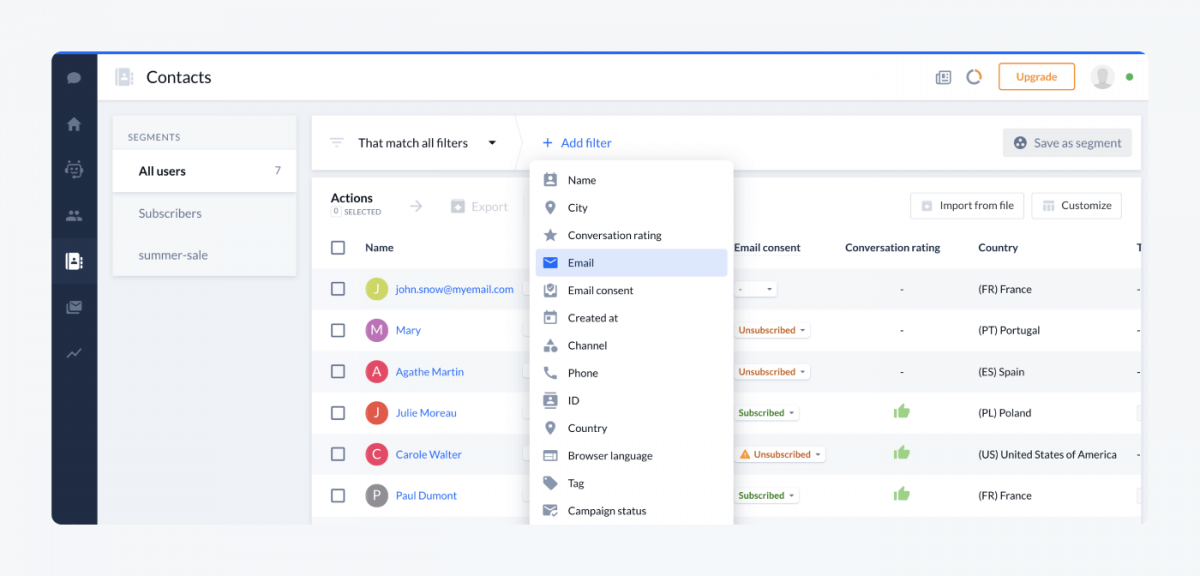Click the Country column header
The height and width of the screenshot is (576, 1200).
[998, 247]
